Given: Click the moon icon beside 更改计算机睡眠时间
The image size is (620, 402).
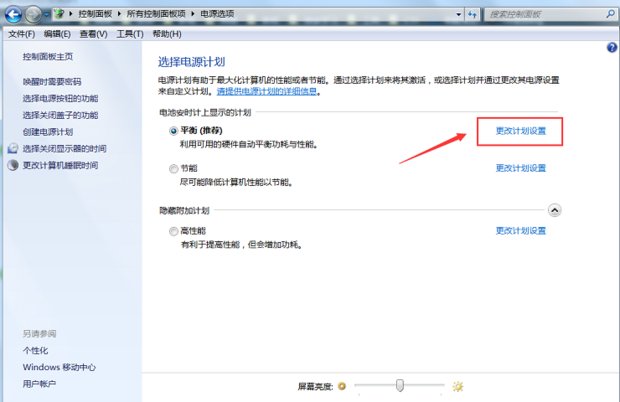Looking at the screenshot, I should (x=13, y=165).
